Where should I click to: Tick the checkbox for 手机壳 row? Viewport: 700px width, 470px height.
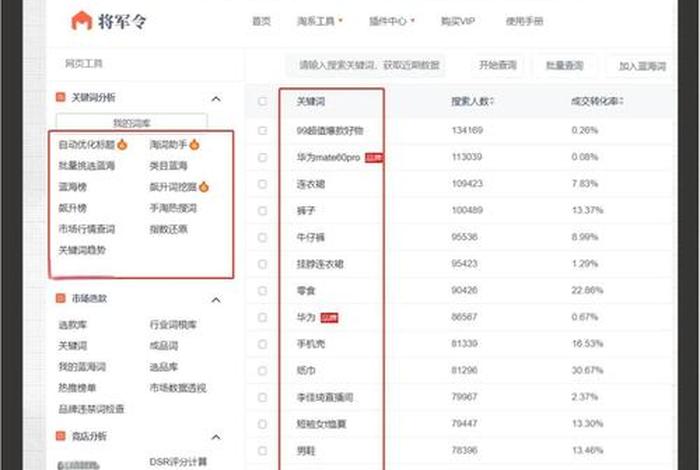[x=262, y=344]
